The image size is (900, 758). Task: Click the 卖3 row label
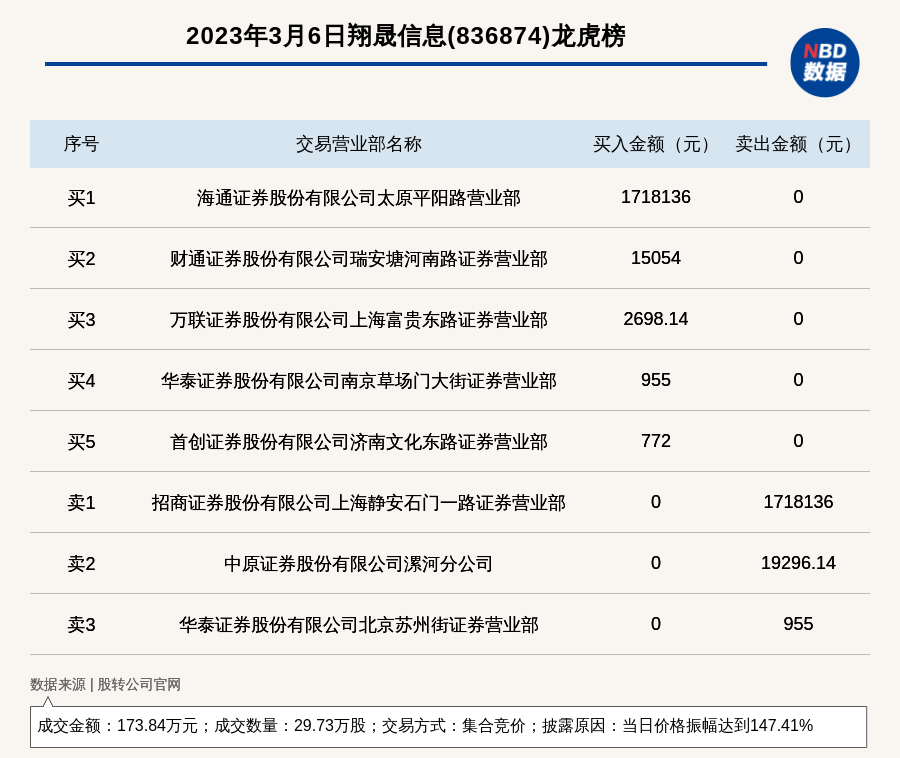pyautogui.click(x=82, y=624)
